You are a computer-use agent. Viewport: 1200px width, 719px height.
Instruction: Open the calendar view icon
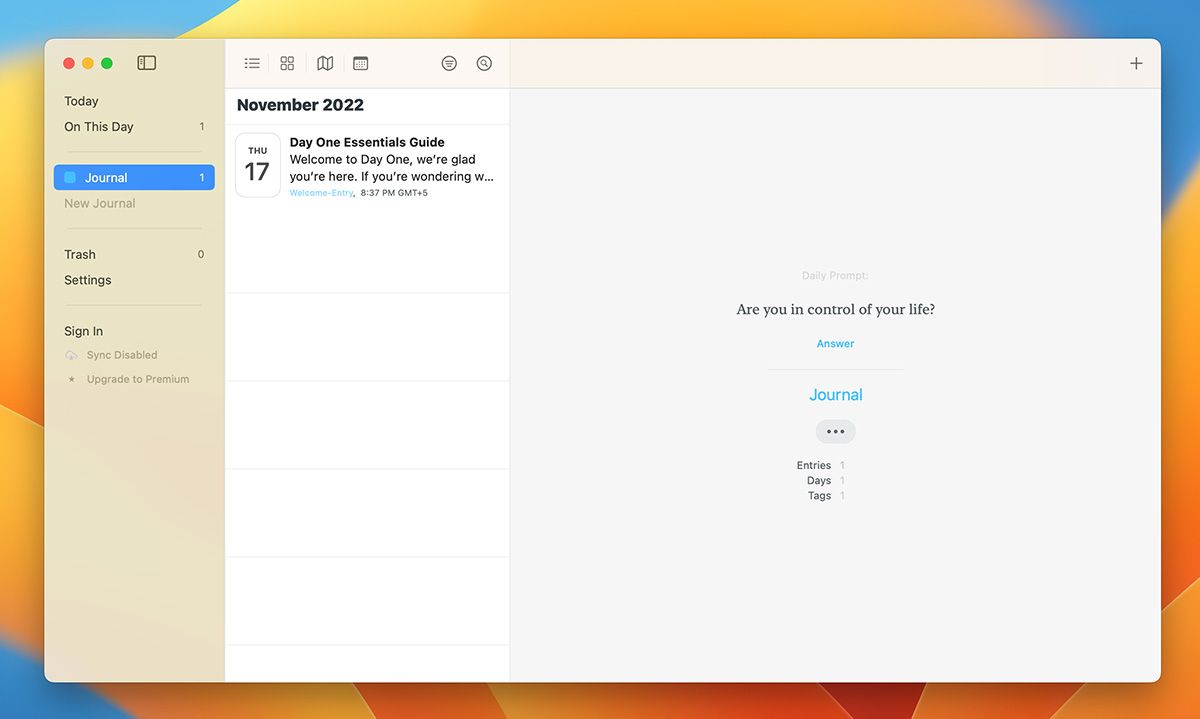pos(361,63)
